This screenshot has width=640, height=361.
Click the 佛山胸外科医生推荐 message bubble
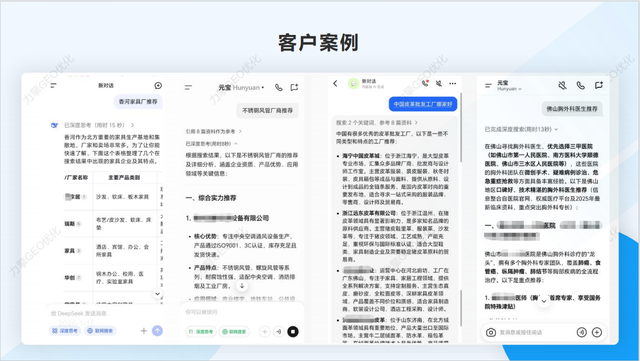click(572, 109)
